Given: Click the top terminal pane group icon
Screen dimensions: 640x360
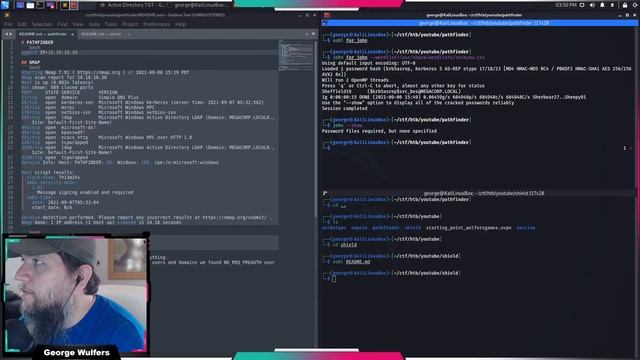Looking at the screenshot, I should click(324, 23).
